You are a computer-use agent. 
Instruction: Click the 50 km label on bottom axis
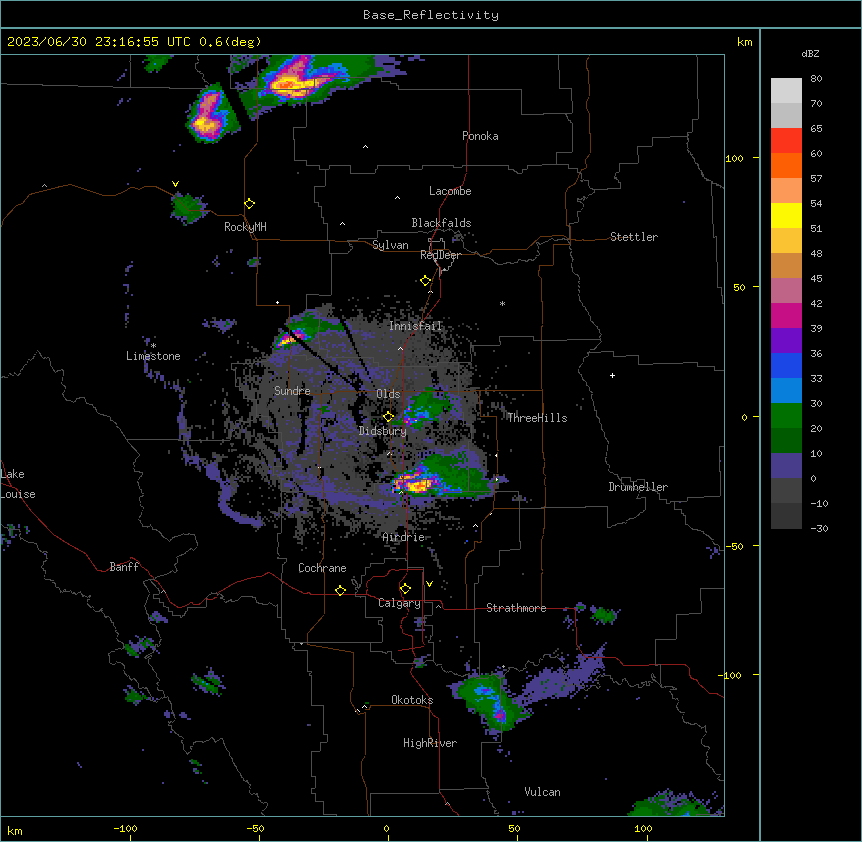(x=514, y=829)
